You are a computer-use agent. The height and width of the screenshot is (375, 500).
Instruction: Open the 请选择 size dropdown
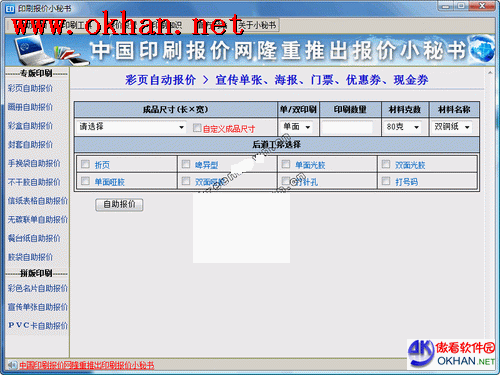coord(131,127)
